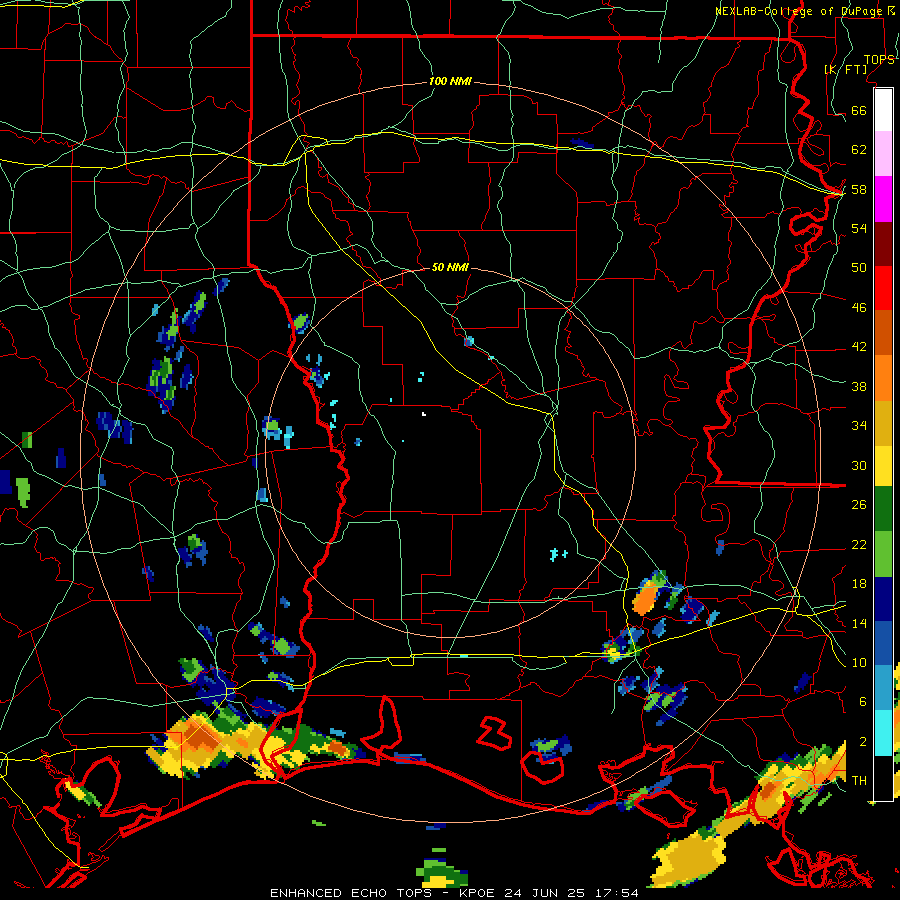Click the '100 NMI' range ring label
This screenshot has width=900, height=900.
click(x=450, y=82)
